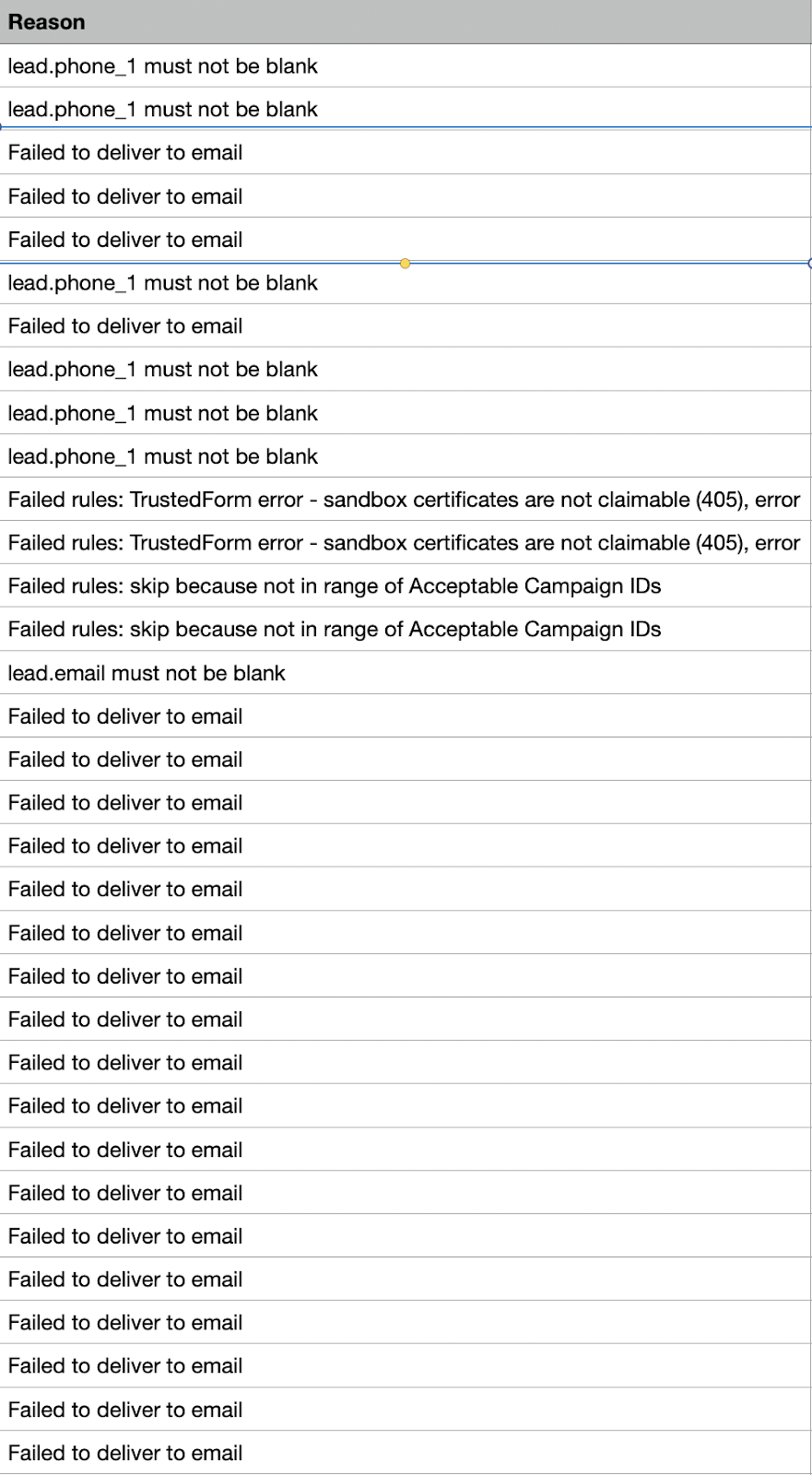Click the topmost Failed to deliver to email cell
The width and height of the screenshot is (812, 1475).
pyautogui.click(x=125, y=153)
